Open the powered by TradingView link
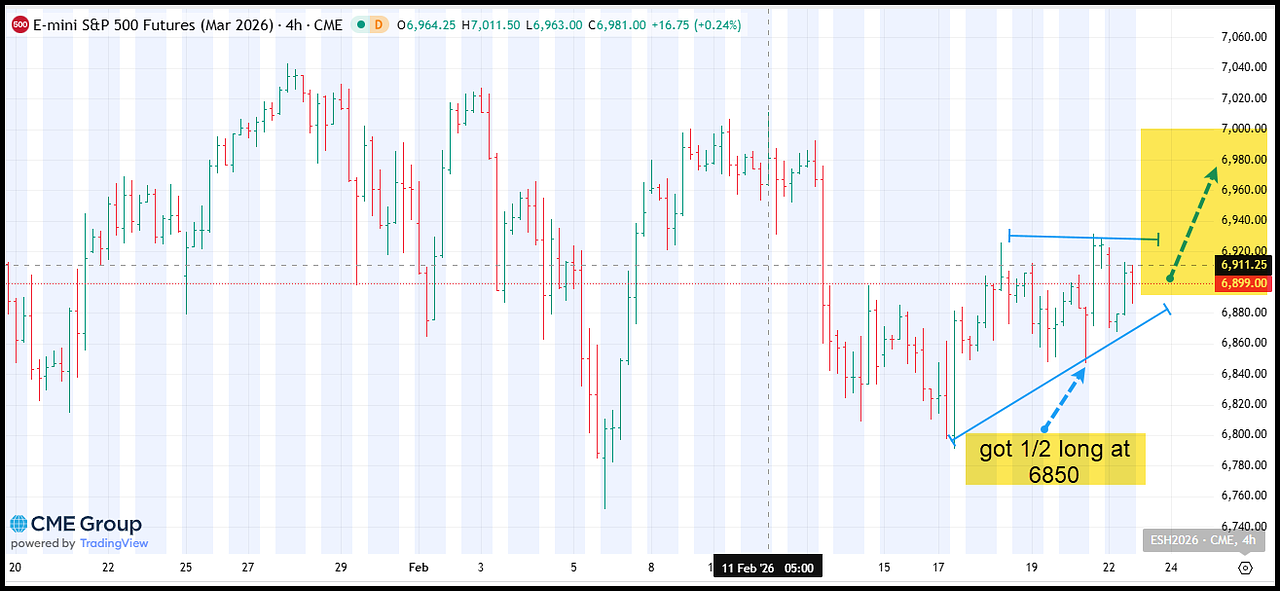 [x=79, y=544]
